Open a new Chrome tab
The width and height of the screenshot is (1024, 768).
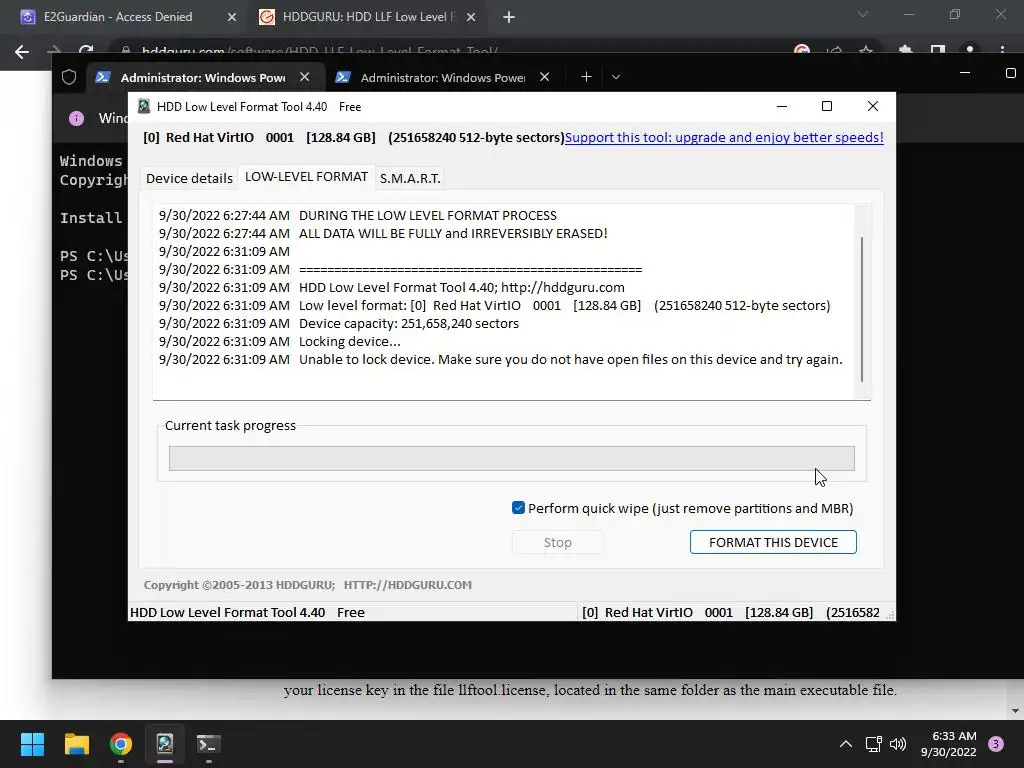[509, 17]
